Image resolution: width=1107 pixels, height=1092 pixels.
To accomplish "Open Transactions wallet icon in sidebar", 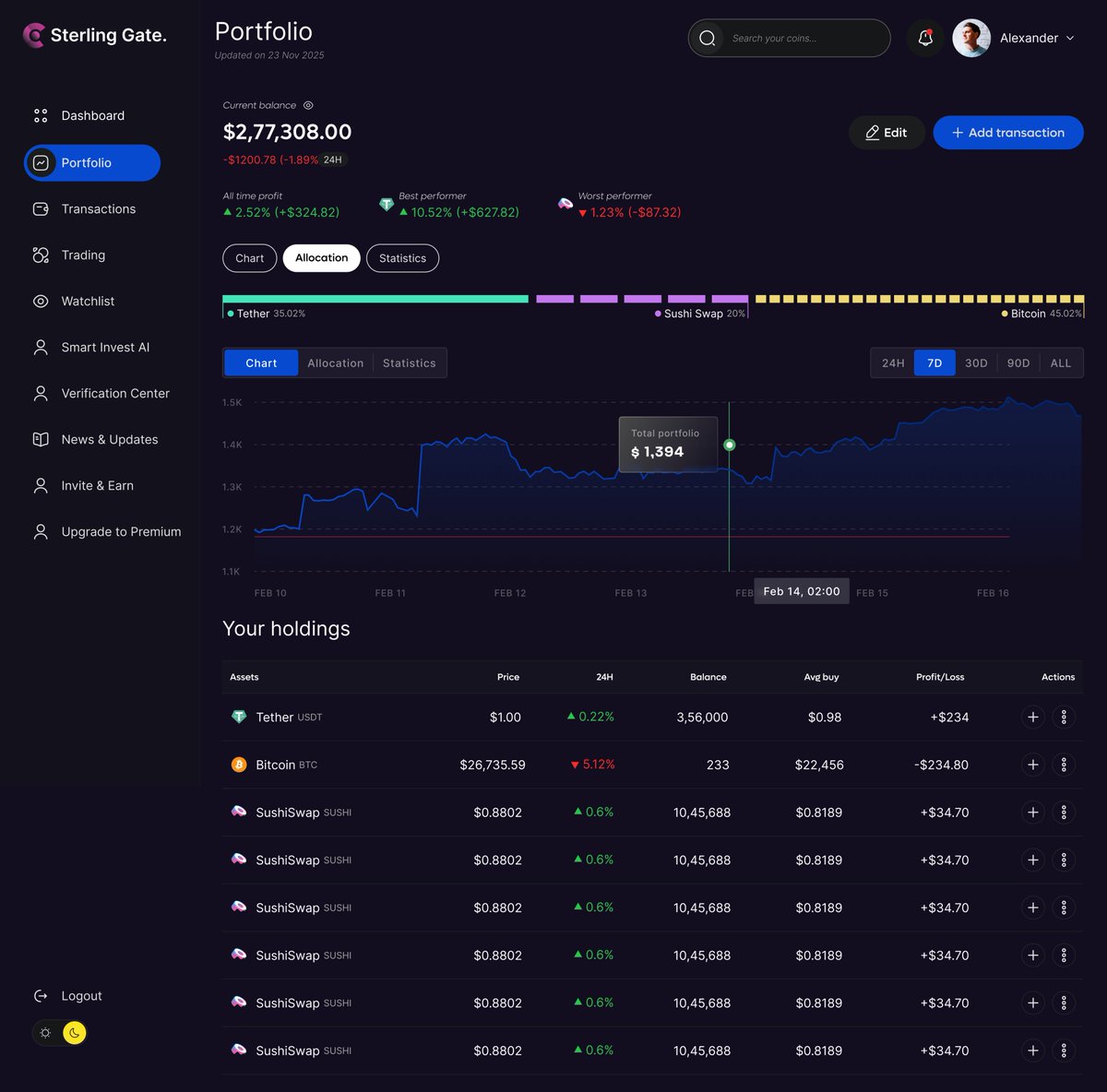I will coord(41,209).
